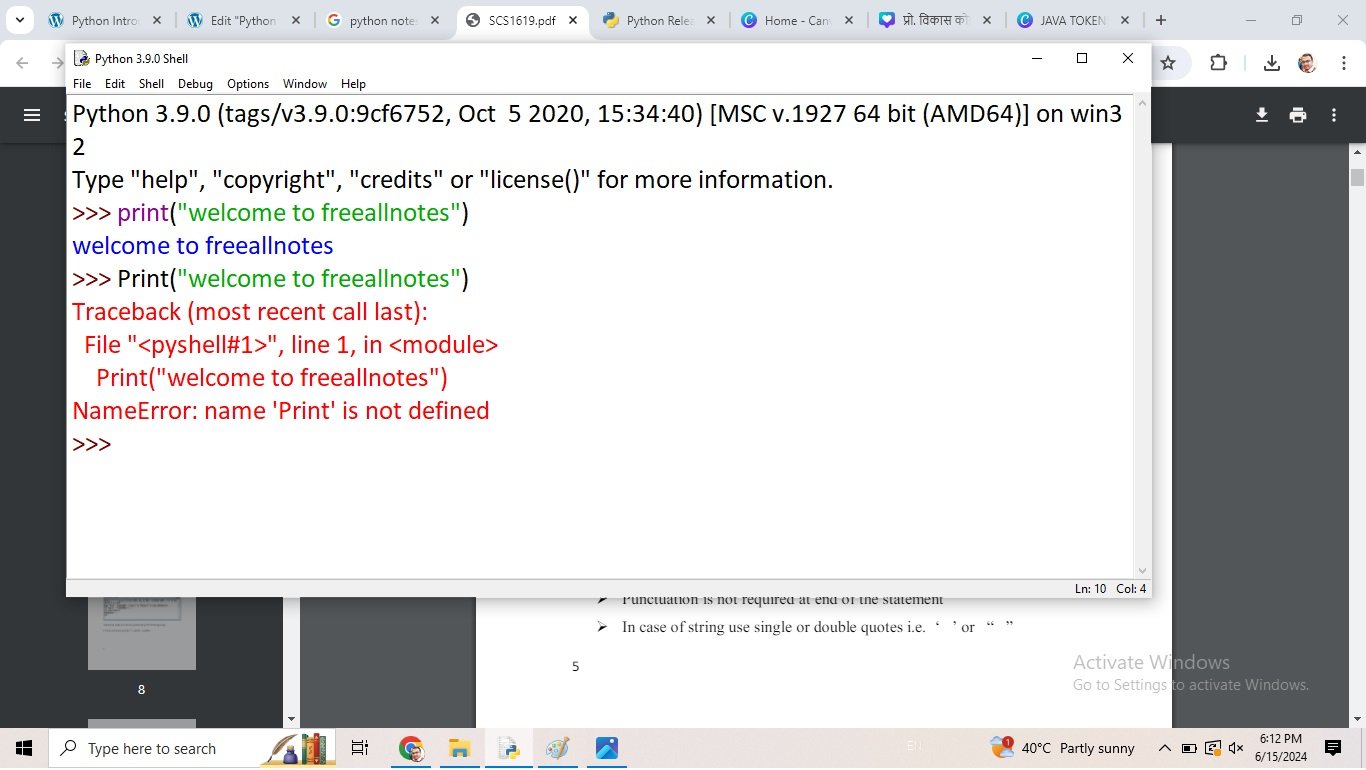Open the Debug menu in IDLE

(x=195, y=84)
